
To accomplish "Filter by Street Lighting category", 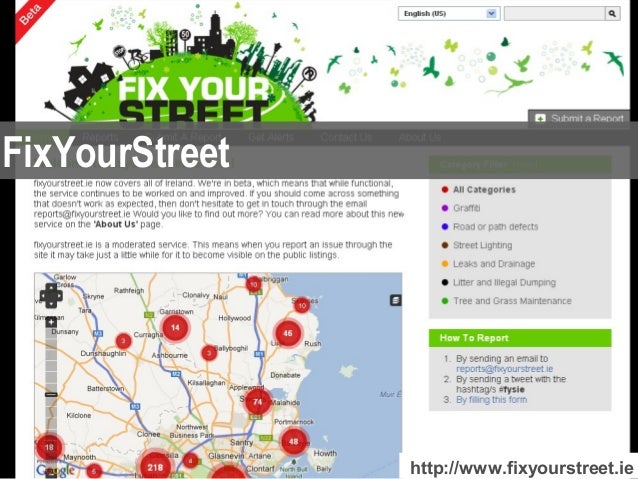I will click(x=483, y=245).
